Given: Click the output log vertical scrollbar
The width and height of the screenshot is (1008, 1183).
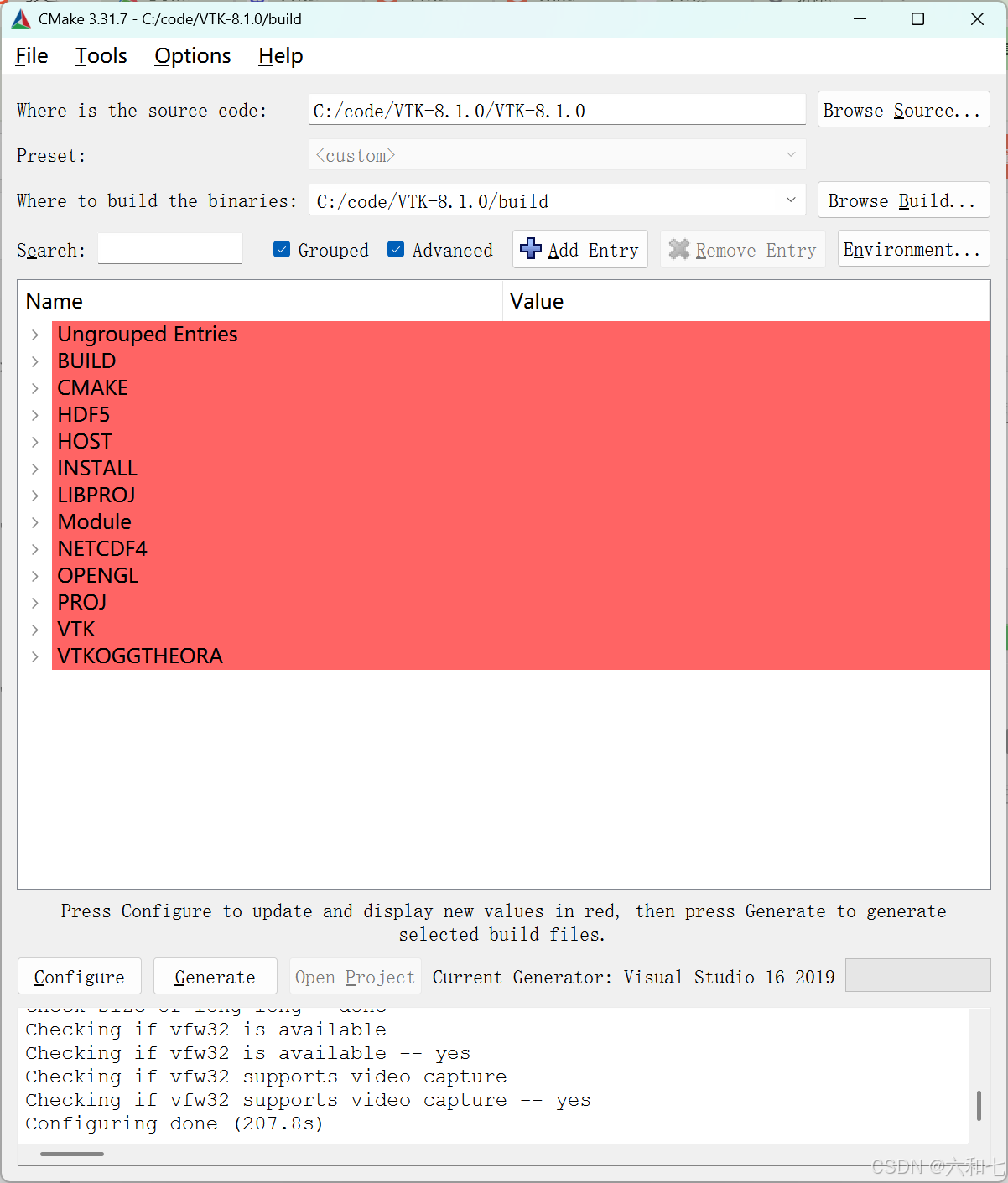Looking at the screenshot, I should 979,1105.
